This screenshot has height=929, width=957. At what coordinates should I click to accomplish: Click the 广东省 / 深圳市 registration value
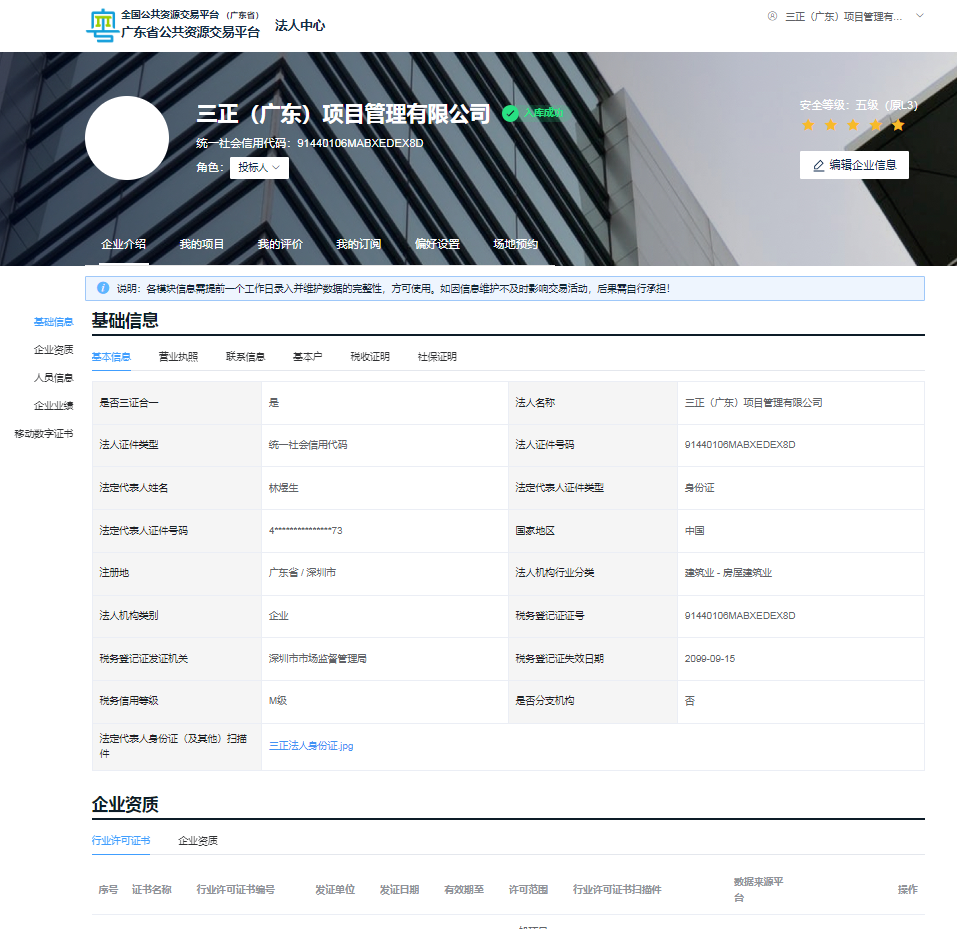(302, 573)
